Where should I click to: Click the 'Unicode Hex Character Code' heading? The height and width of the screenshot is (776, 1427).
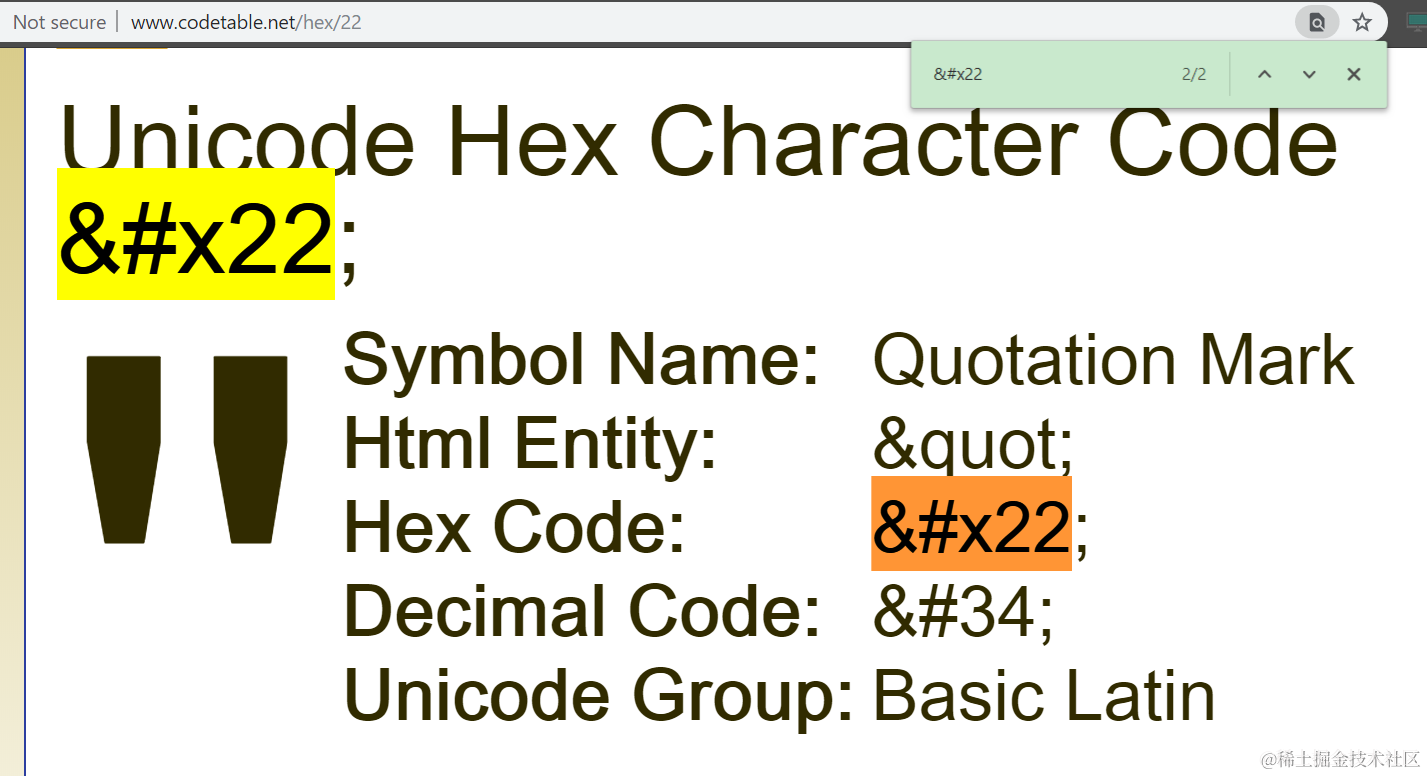click(x=699, y=140)
